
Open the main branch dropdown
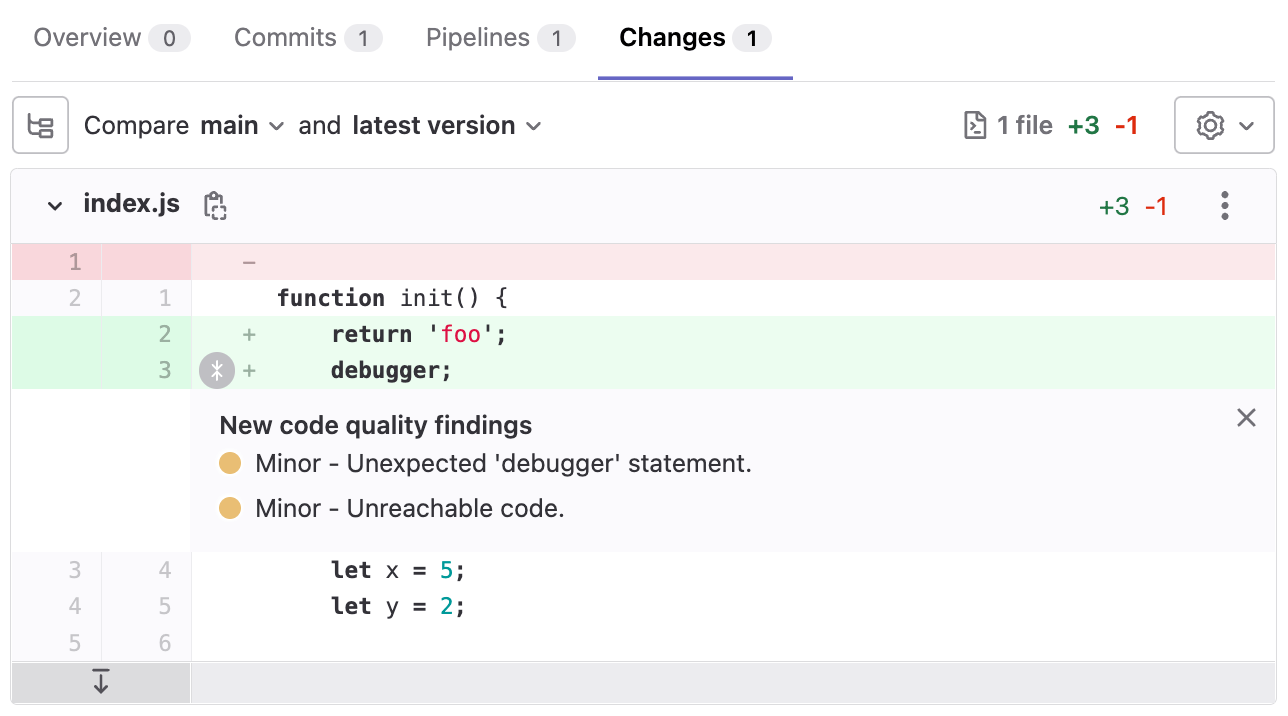coord(240,125)
